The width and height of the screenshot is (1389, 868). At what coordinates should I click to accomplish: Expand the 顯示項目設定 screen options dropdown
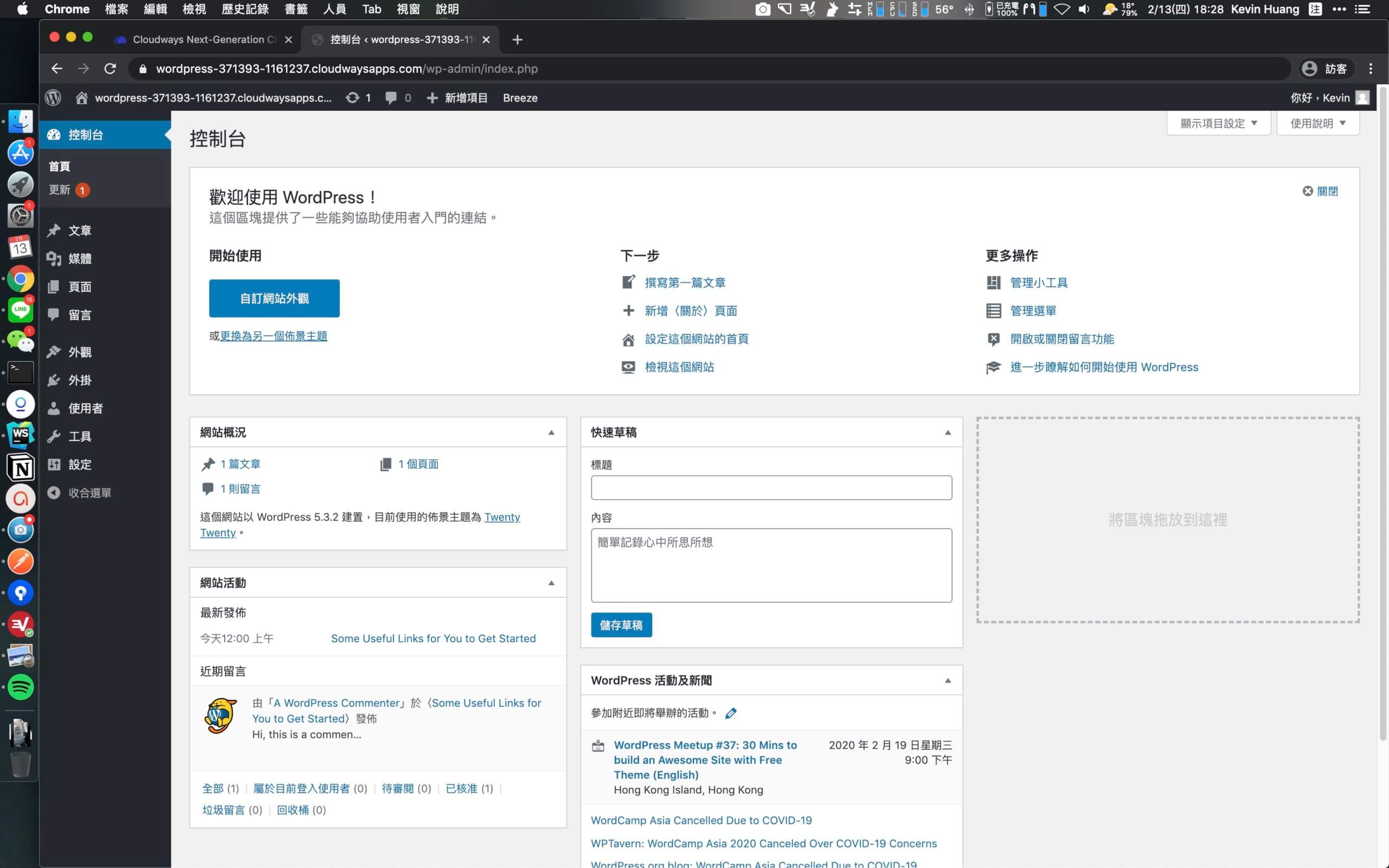[1219, 123]
